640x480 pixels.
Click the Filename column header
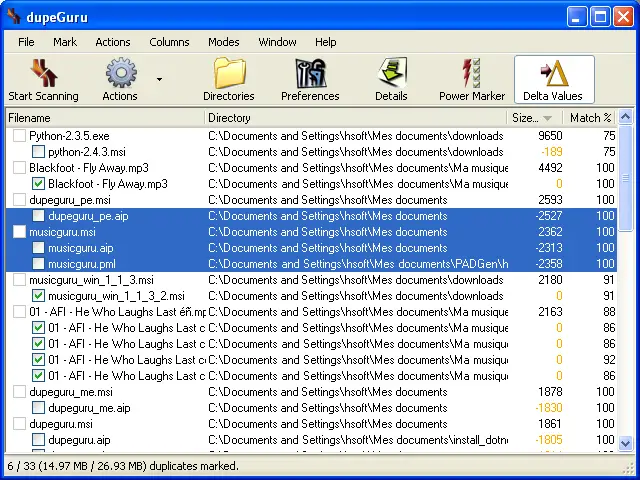pos(105,118)
